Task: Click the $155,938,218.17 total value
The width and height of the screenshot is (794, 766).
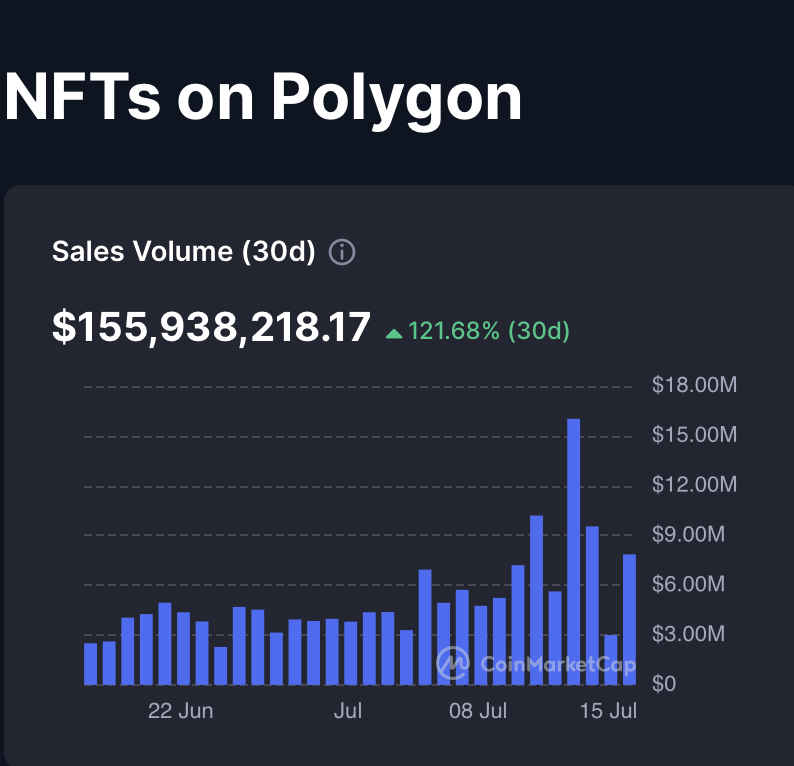Action: click(211, 328)
